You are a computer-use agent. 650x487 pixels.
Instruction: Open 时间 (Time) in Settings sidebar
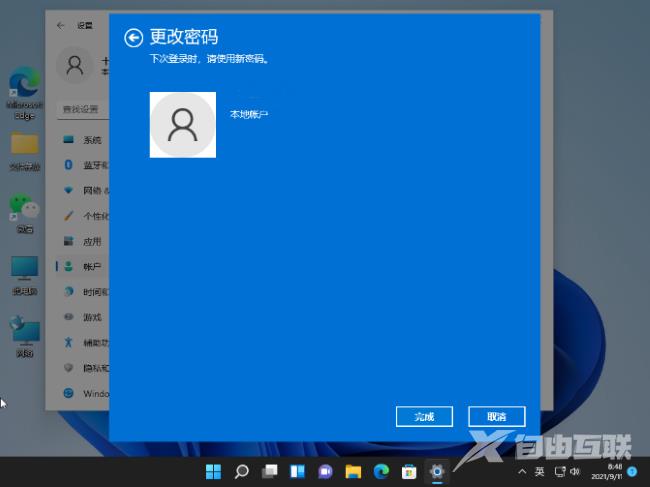[x=83, y=292]
